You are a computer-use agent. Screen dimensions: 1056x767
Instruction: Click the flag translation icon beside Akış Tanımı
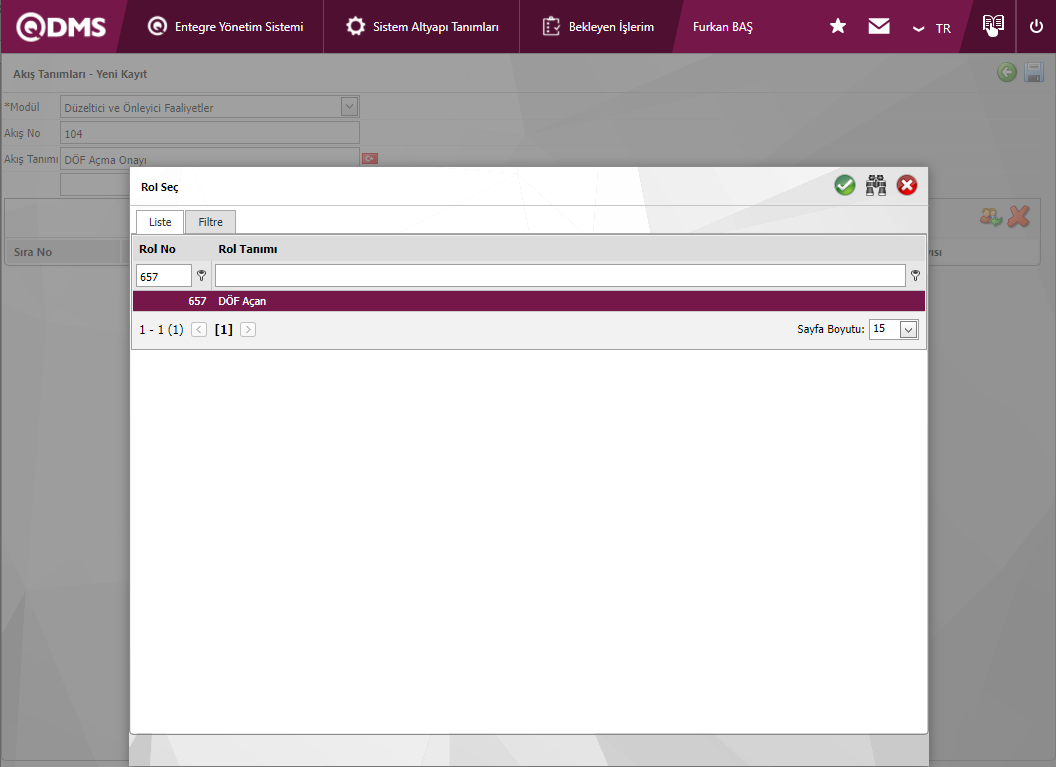[370, 159]
